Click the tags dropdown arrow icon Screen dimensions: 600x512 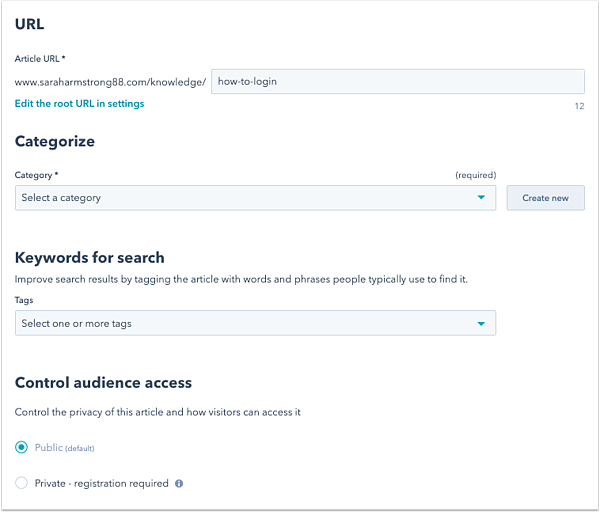[481, 324]
